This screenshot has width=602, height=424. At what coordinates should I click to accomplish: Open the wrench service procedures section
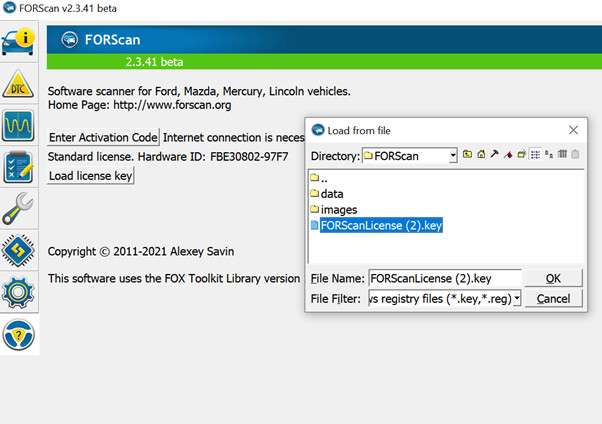(19, 208)
